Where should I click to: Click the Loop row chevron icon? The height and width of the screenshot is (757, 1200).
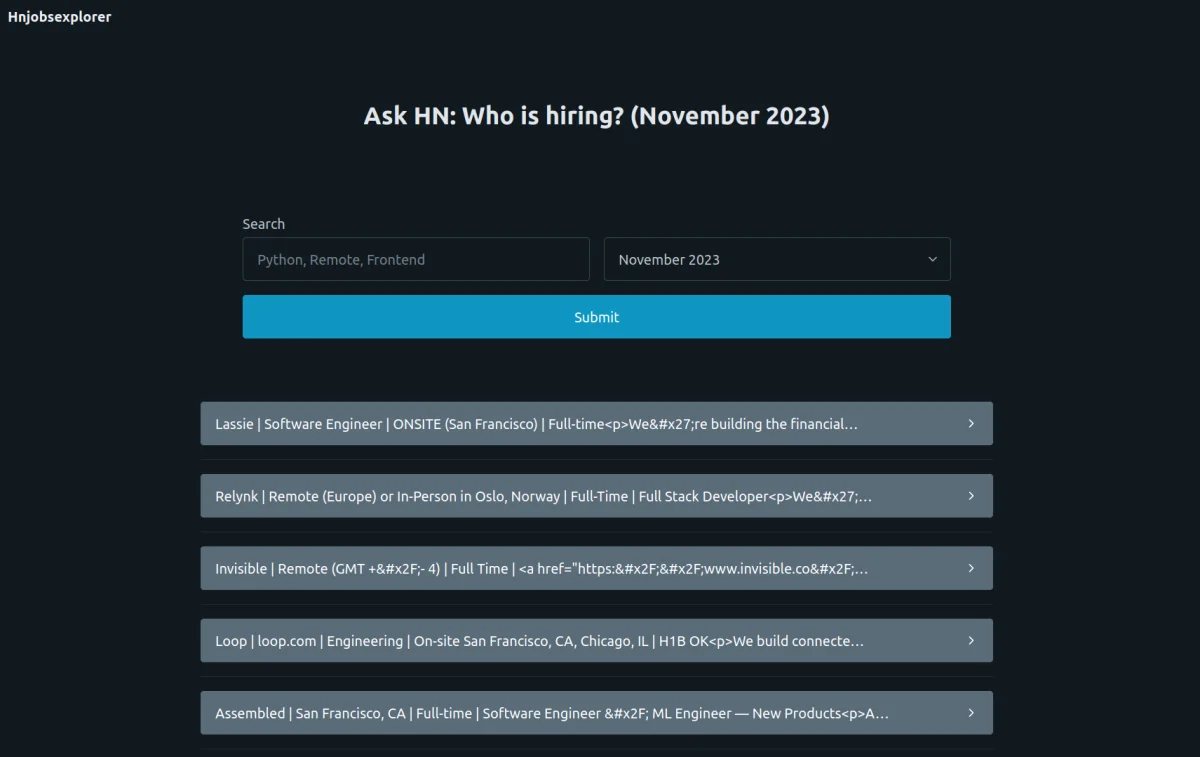point(970,641)
